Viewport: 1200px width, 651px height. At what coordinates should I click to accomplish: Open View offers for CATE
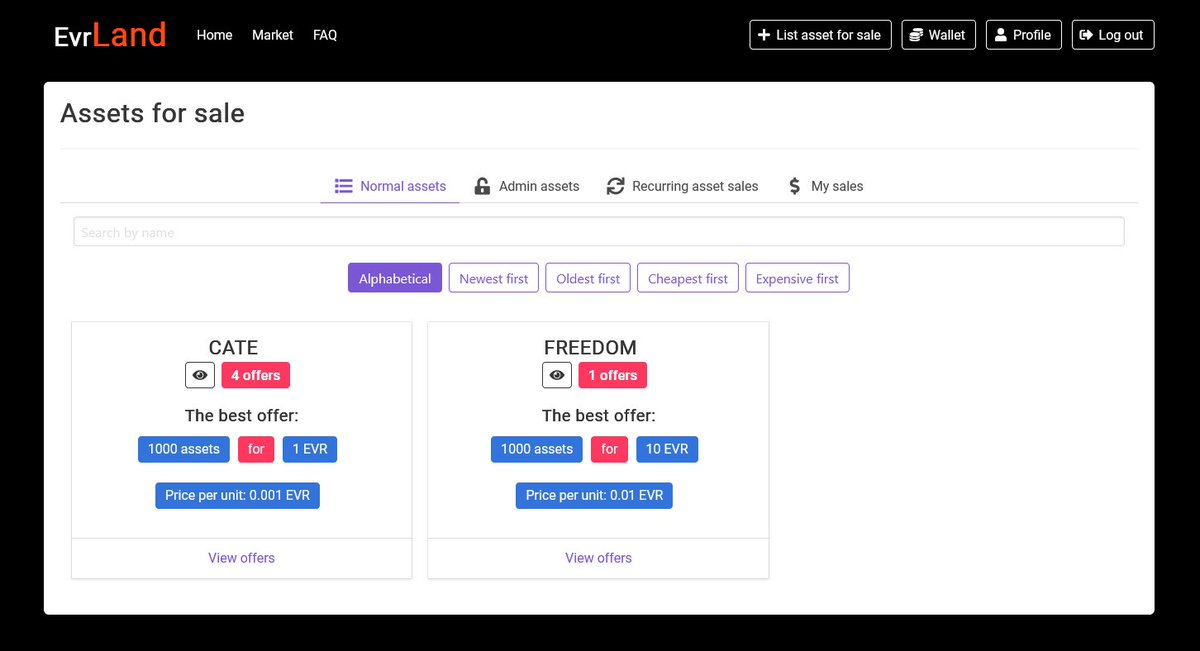tap(241, 557)
